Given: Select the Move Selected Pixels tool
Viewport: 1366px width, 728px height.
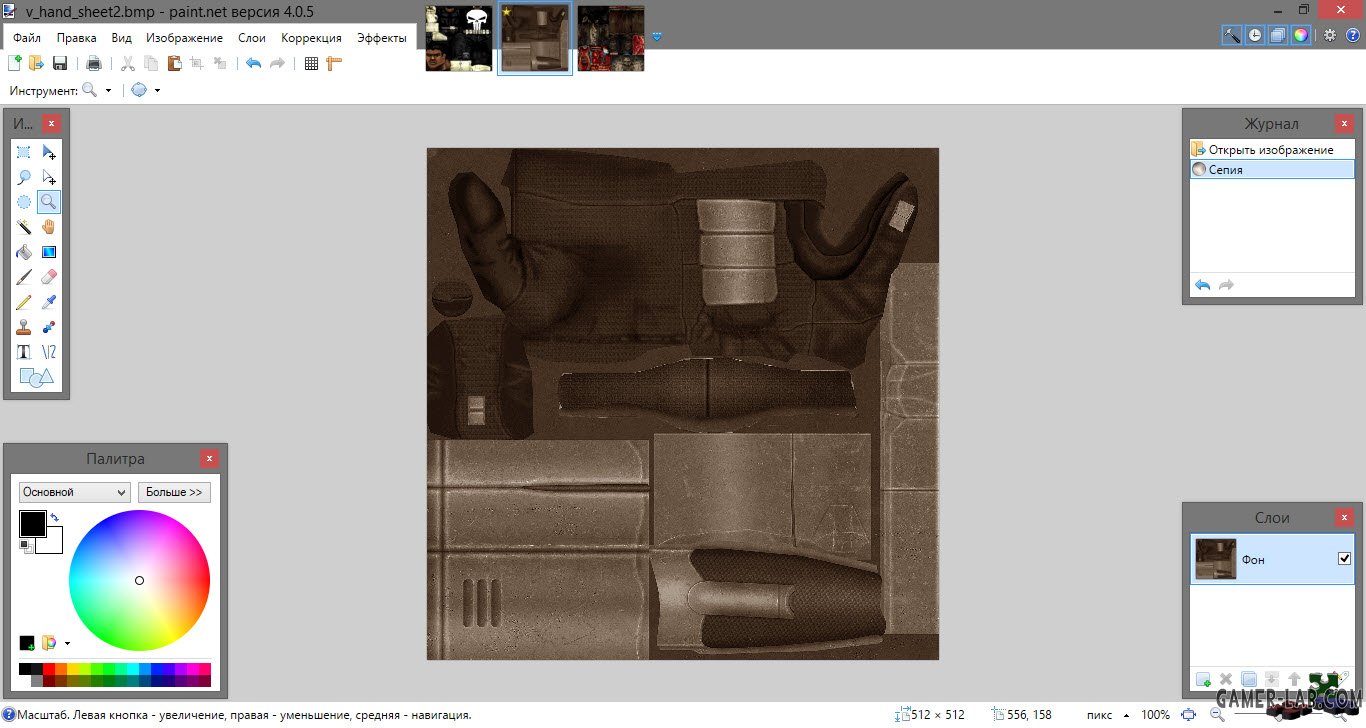Looking at the screenshot, I should pyautogui.click(x=49, y=152).
